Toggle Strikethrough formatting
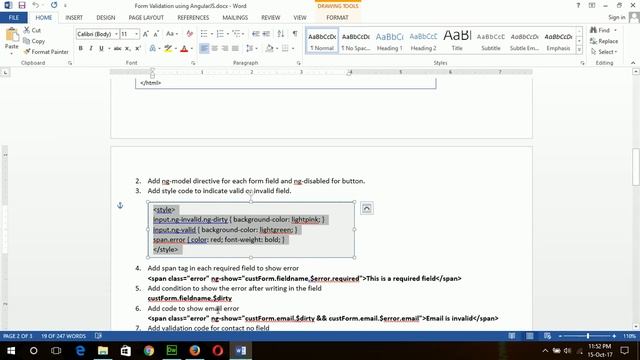The image size is (640, 360). [x=118, y=49]
